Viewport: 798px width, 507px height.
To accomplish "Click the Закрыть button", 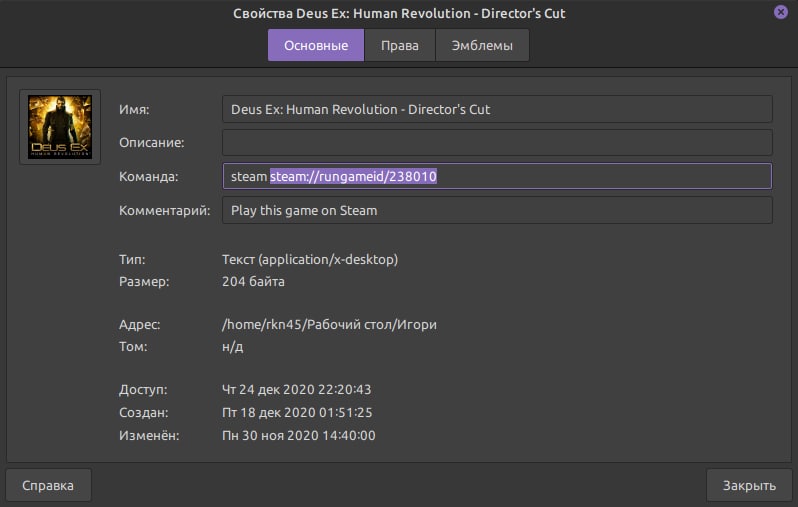I will [749, 485].
